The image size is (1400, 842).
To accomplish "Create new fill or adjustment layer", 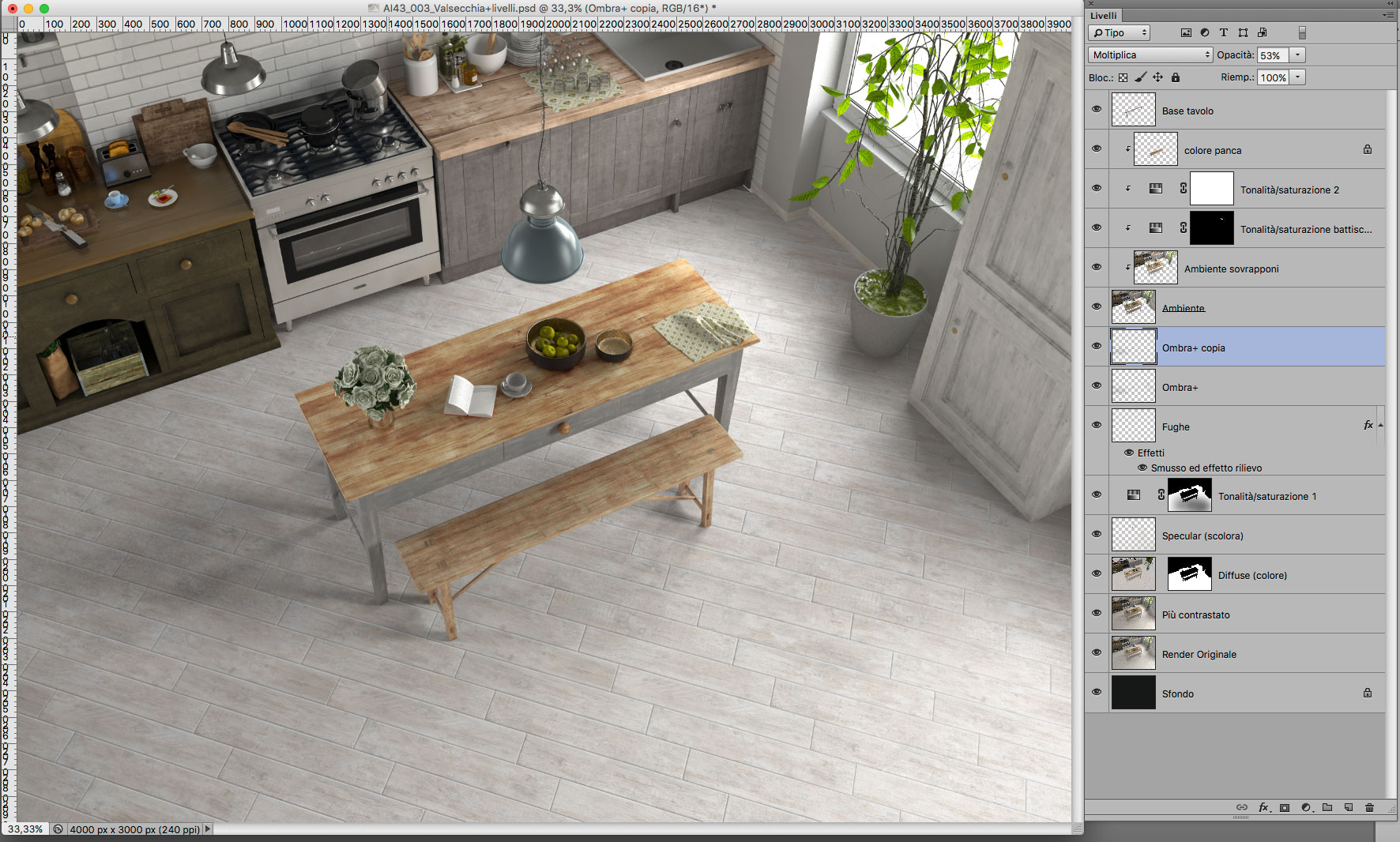I will click(x=1306, y=807).
